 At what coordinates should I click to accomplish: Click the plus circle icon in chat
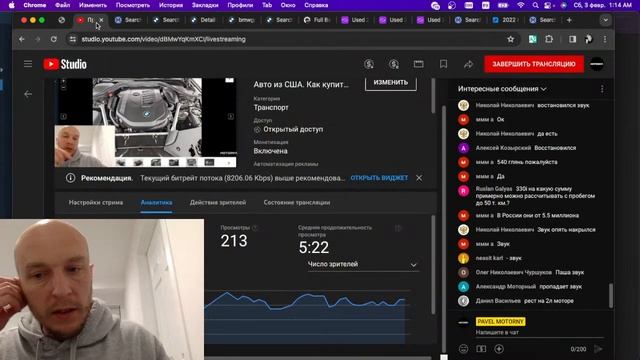pos(499,349)
